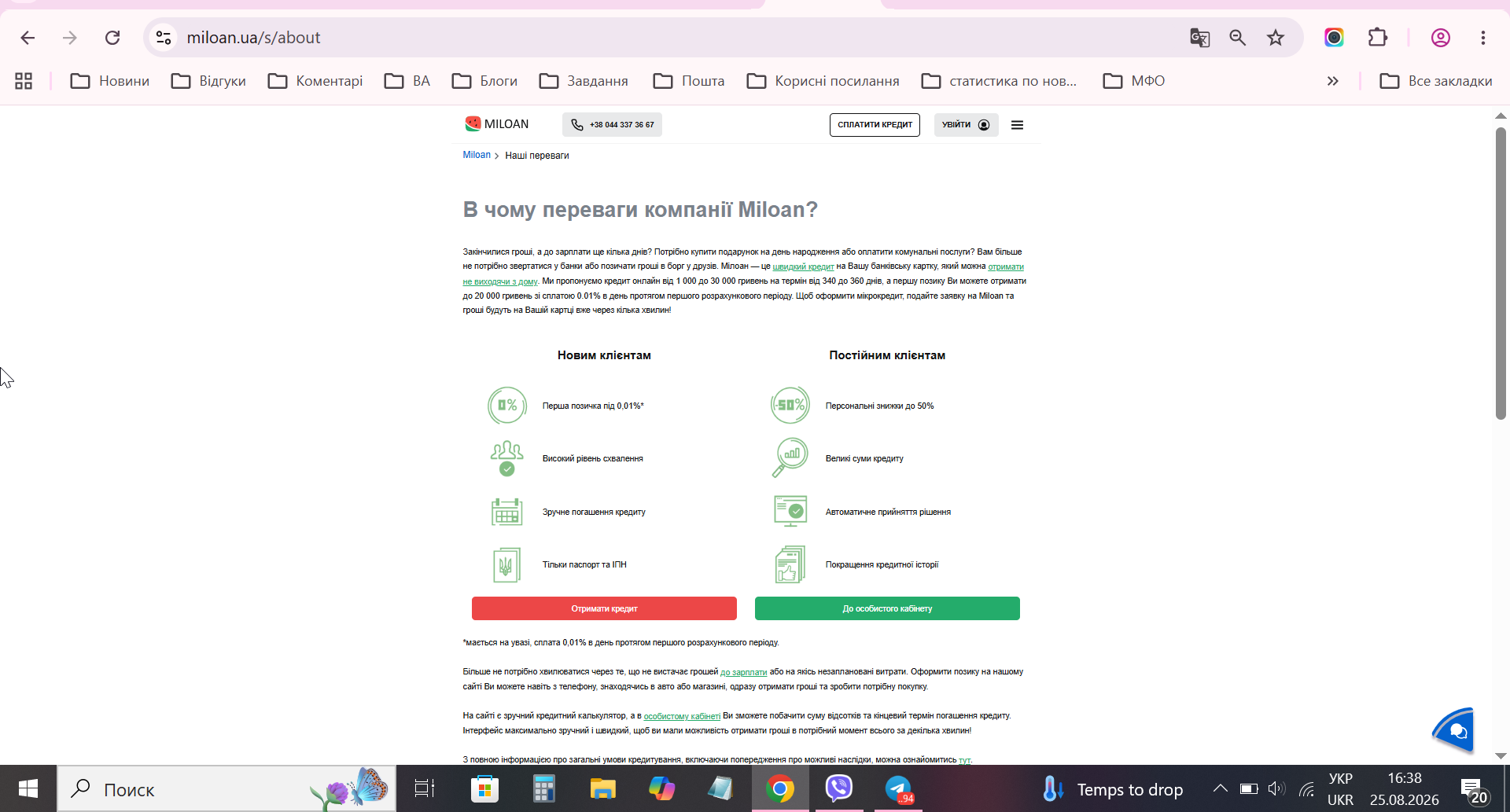
Task: Open the Відгуки bookmarks folder
Action: pos(209,81)
